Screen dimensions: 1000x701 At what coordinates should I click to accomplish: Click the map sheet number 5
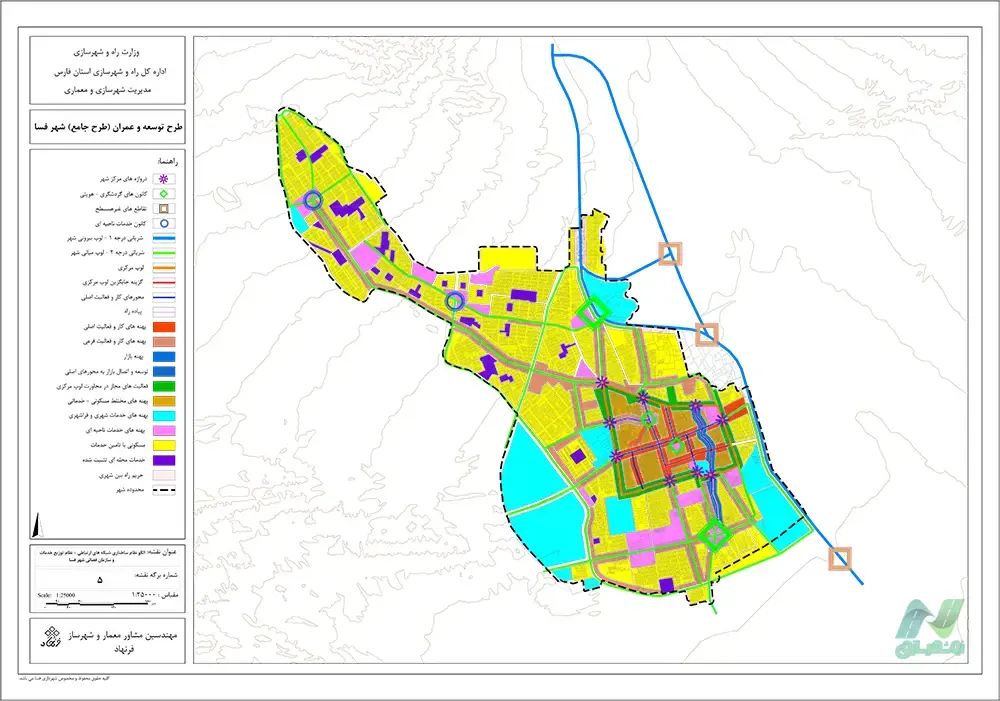tap(99, 579)
